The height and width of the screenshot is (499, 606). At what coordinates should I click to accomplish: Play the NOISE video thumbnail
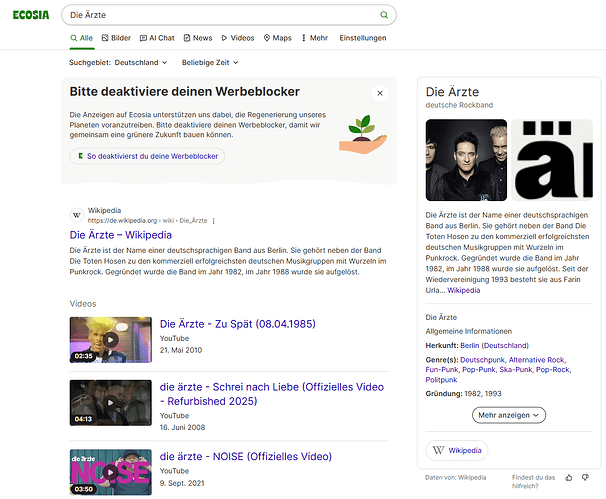click(x=111, y=472)
